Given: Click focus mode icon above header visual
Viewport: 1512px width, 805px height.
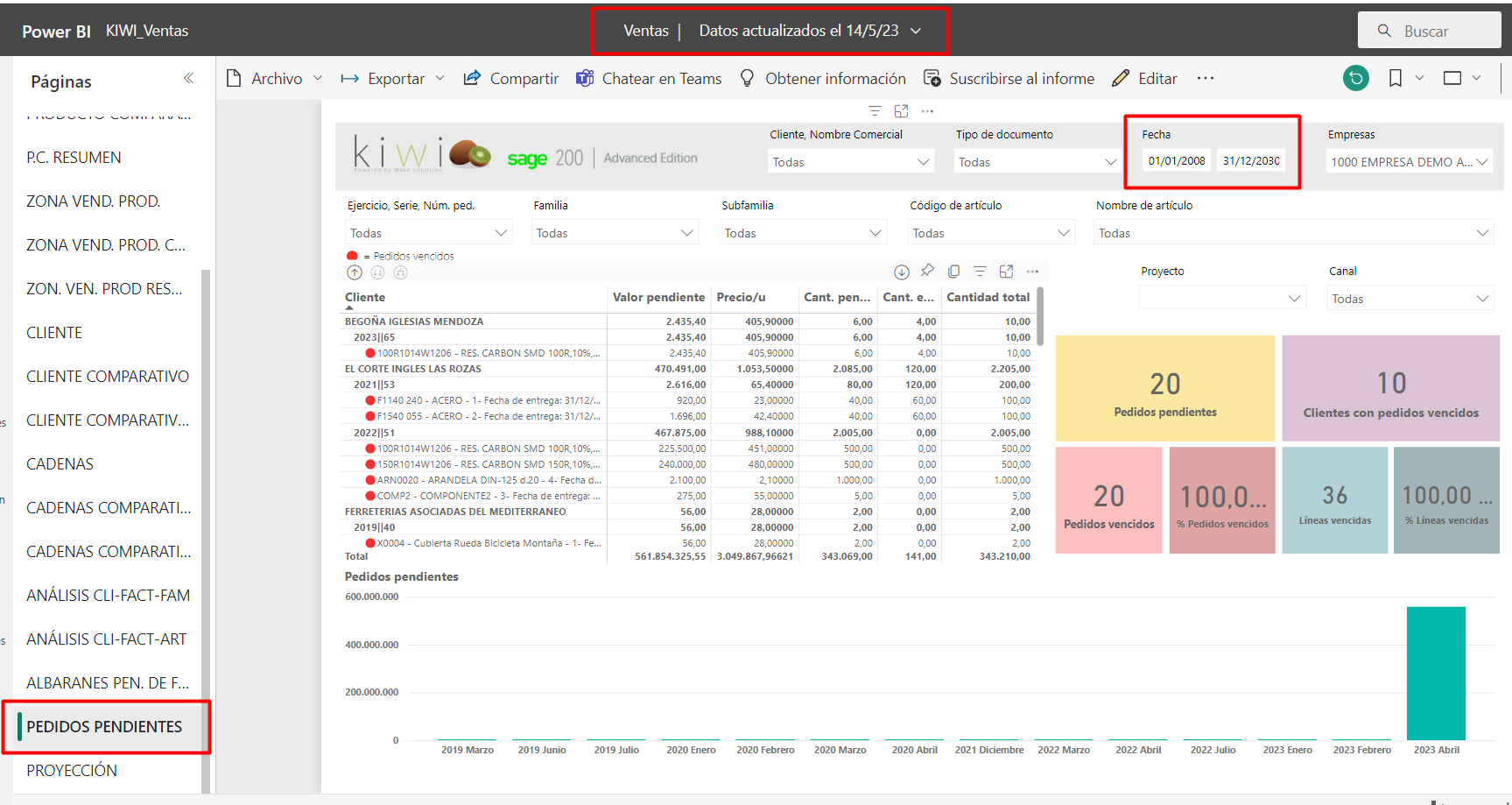Looking at the screenshot, I should tap(902, 111).
